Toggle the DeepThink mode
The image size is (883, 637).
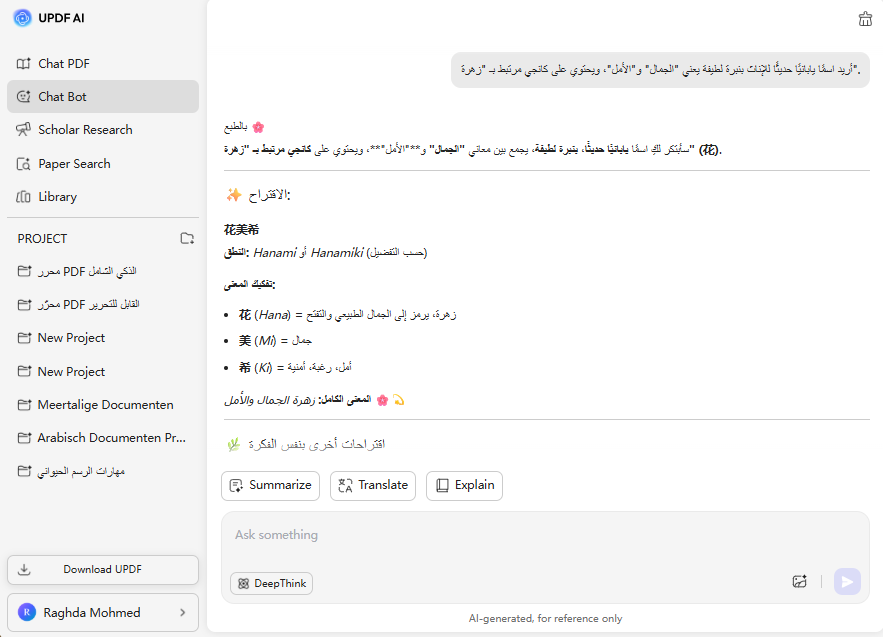271,583
